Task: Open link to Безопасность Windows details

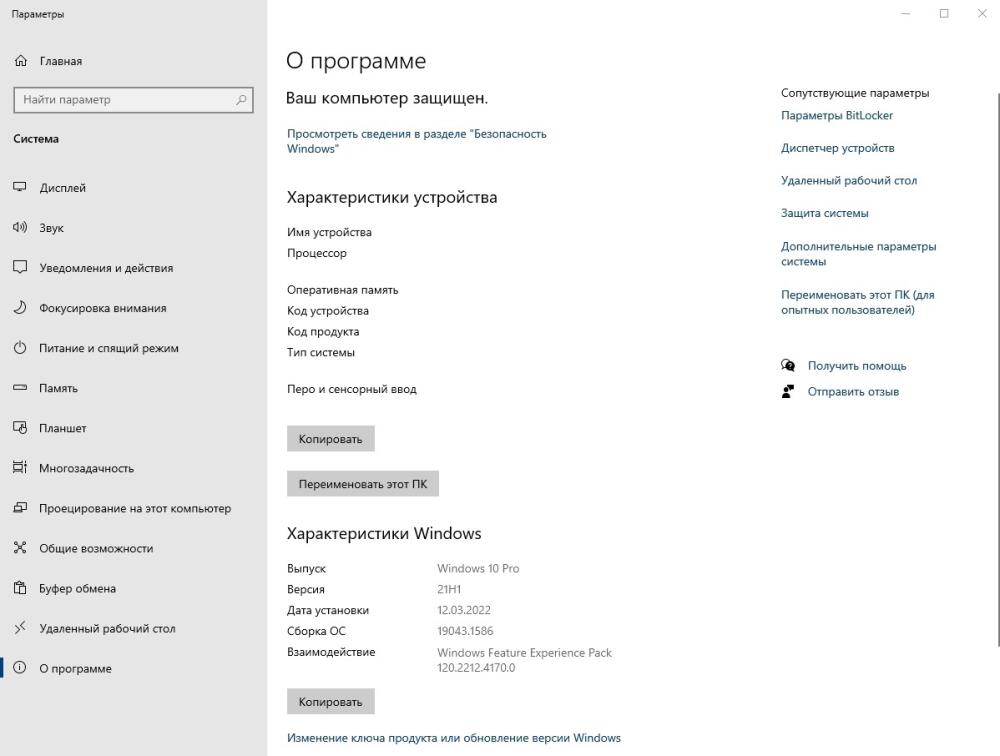Action: coord(416,141)
